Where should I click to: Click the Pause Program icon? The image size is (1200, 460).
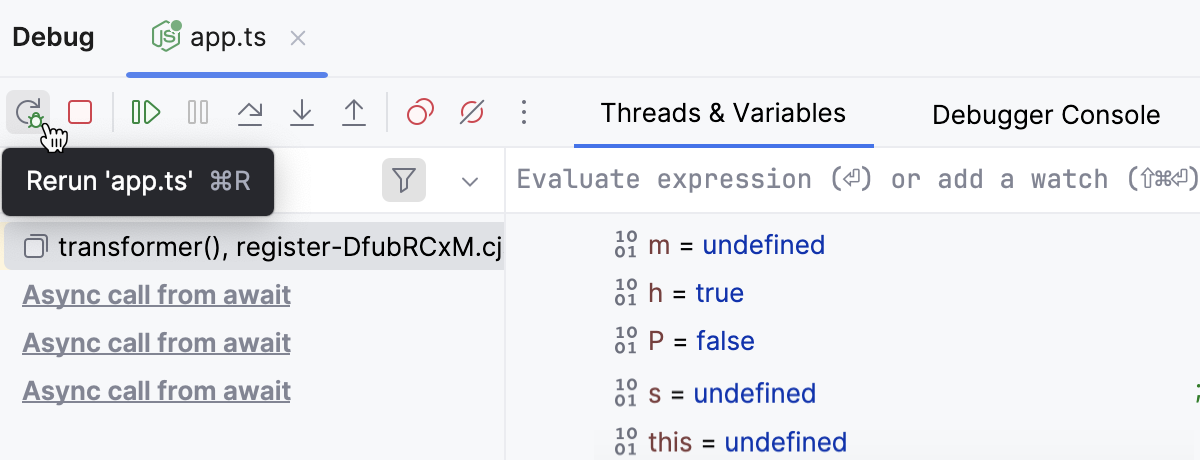click(198, 112)
